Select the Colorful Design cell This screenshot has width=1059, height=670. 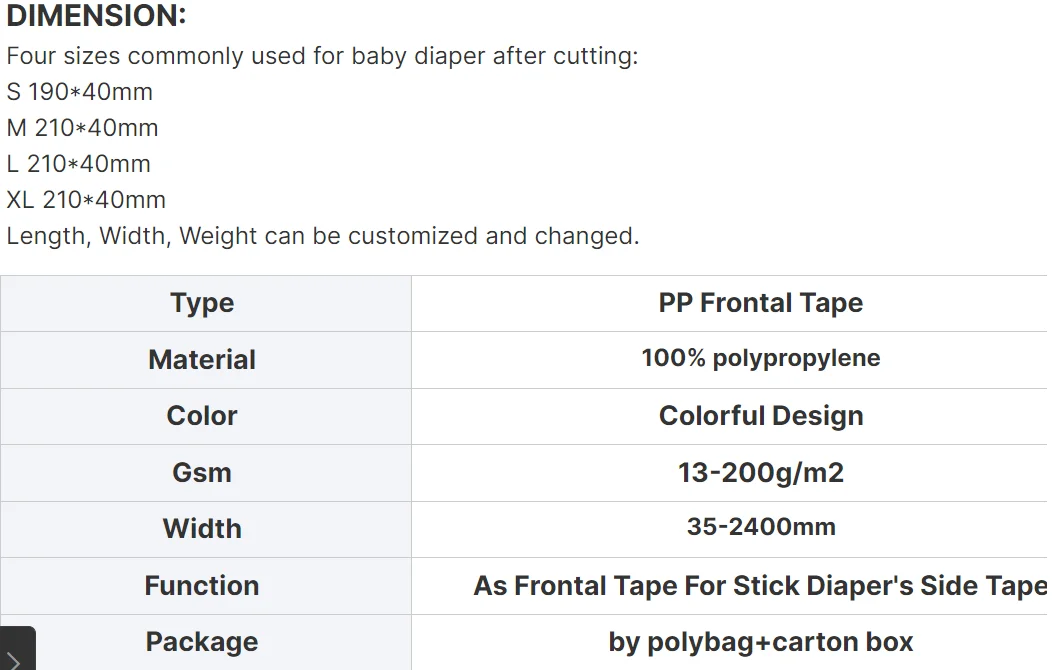(x=760, y=416)
